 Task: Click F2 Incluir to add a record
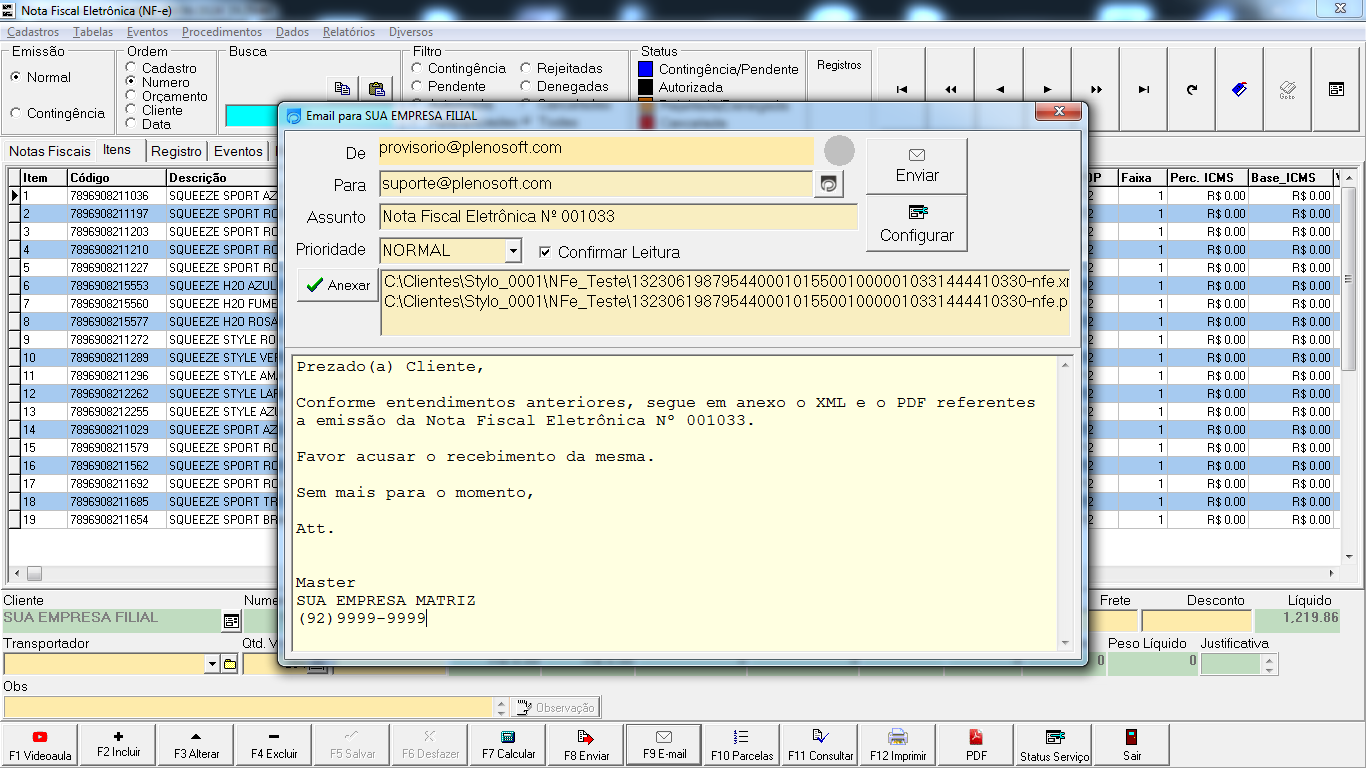118,745
